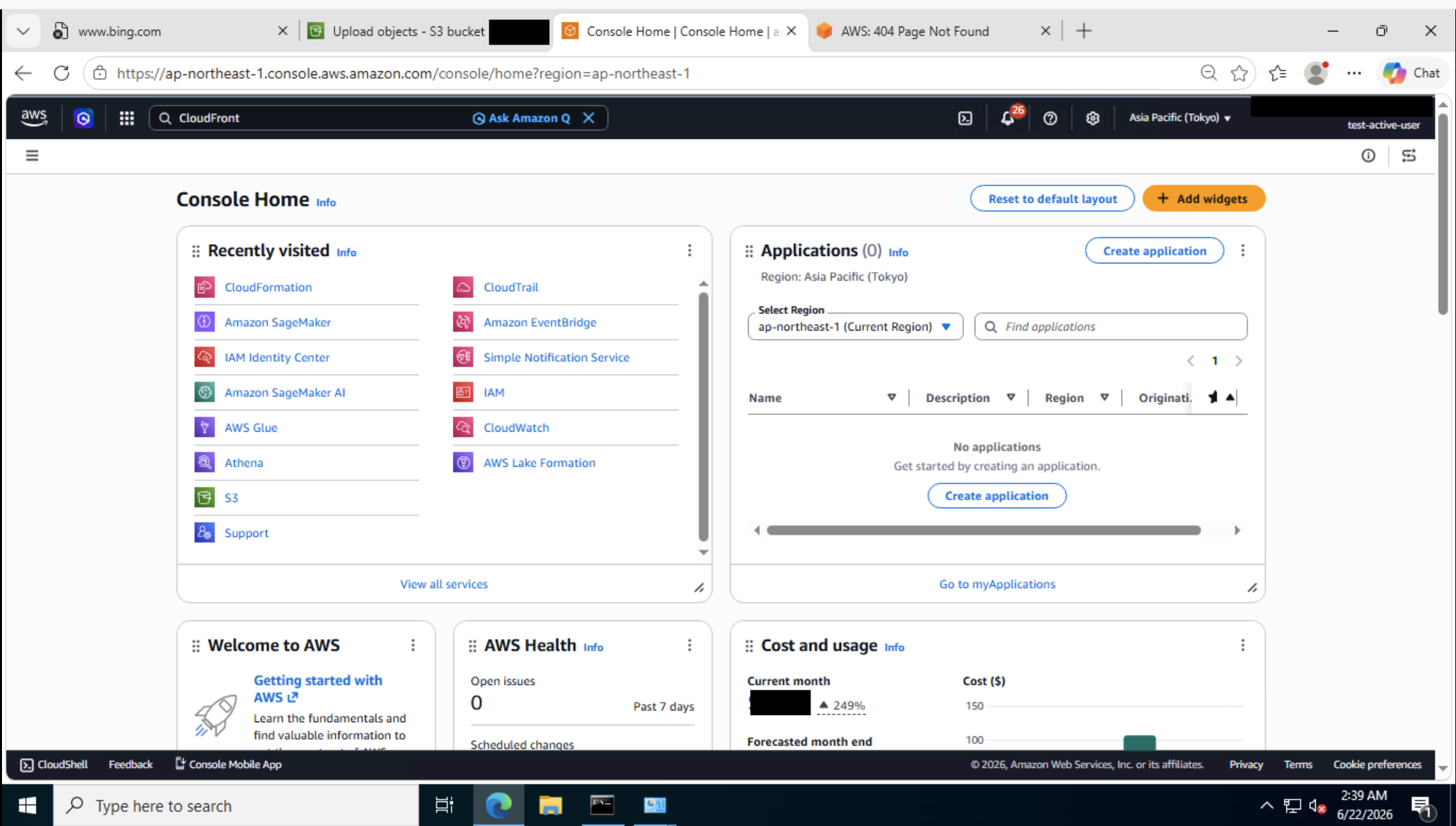Viewport: 1456px width, 826px height.
Task: Open Cookie preferences in footer
Action: coord(1377,764)
